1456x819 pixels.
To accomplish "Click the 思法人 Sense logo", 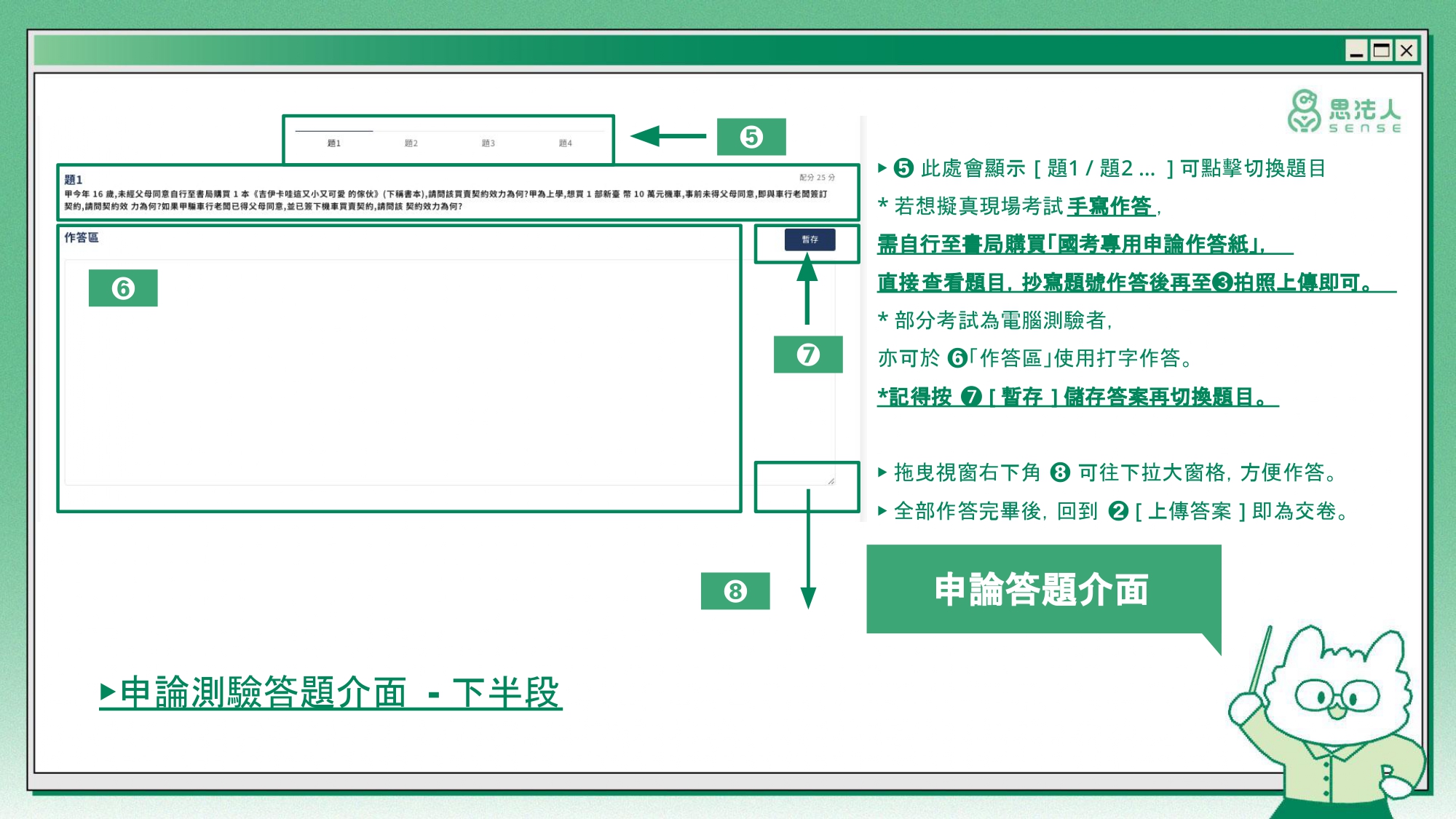I will [x=1344, y=111].
